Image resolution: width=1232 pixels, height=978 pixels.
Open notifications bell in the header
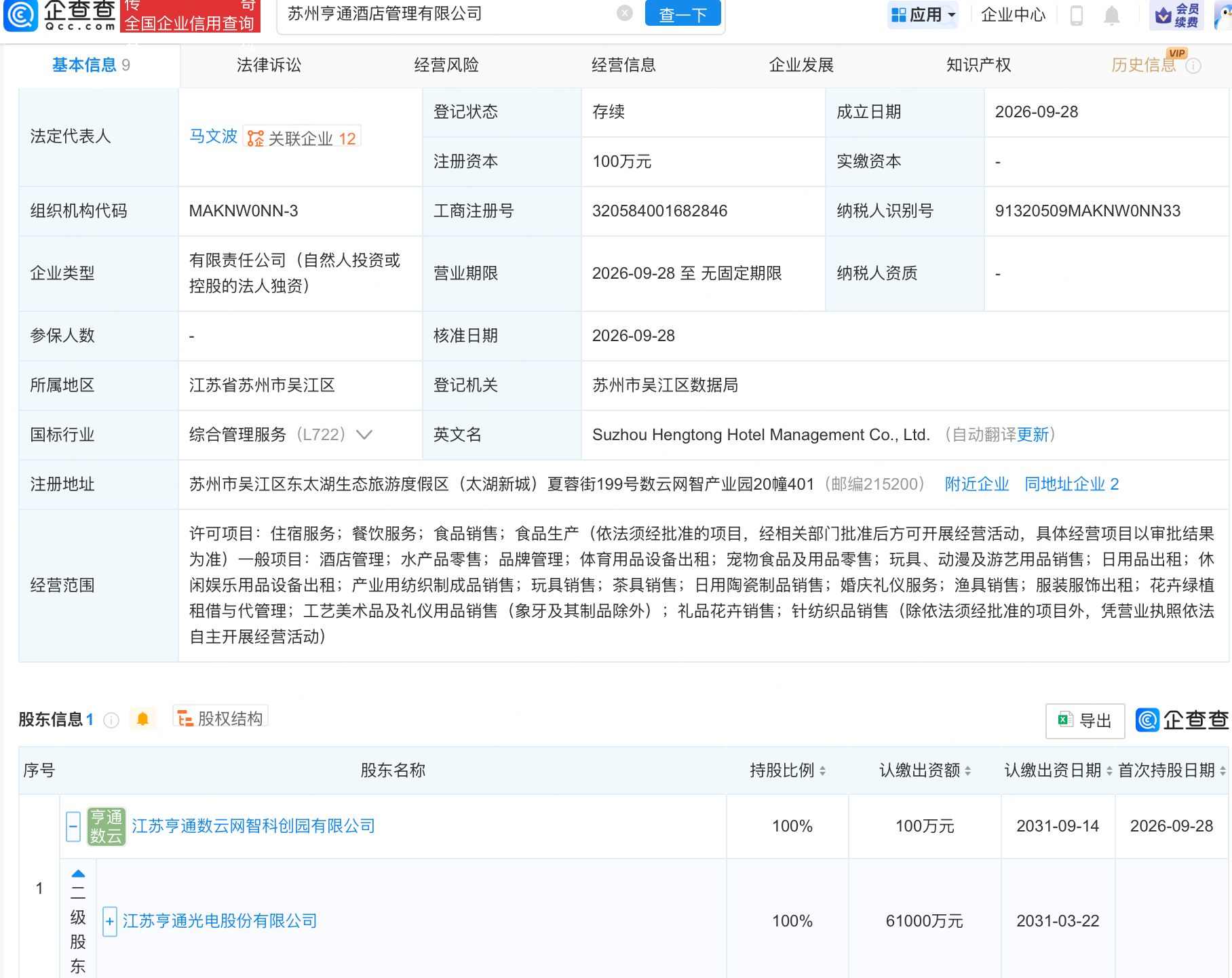1112,15
